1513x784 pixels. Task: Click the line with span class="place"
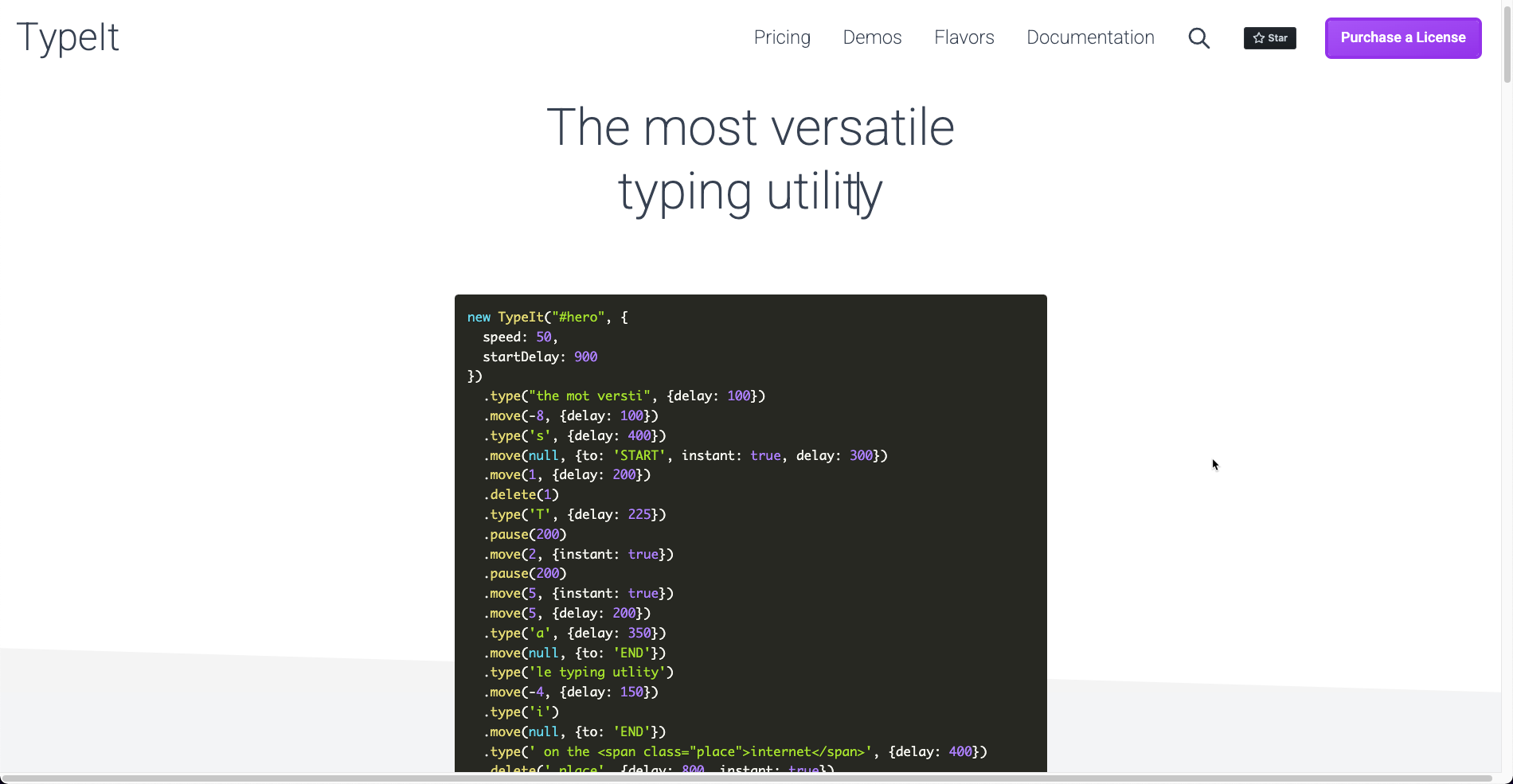[x=735, y=751]
